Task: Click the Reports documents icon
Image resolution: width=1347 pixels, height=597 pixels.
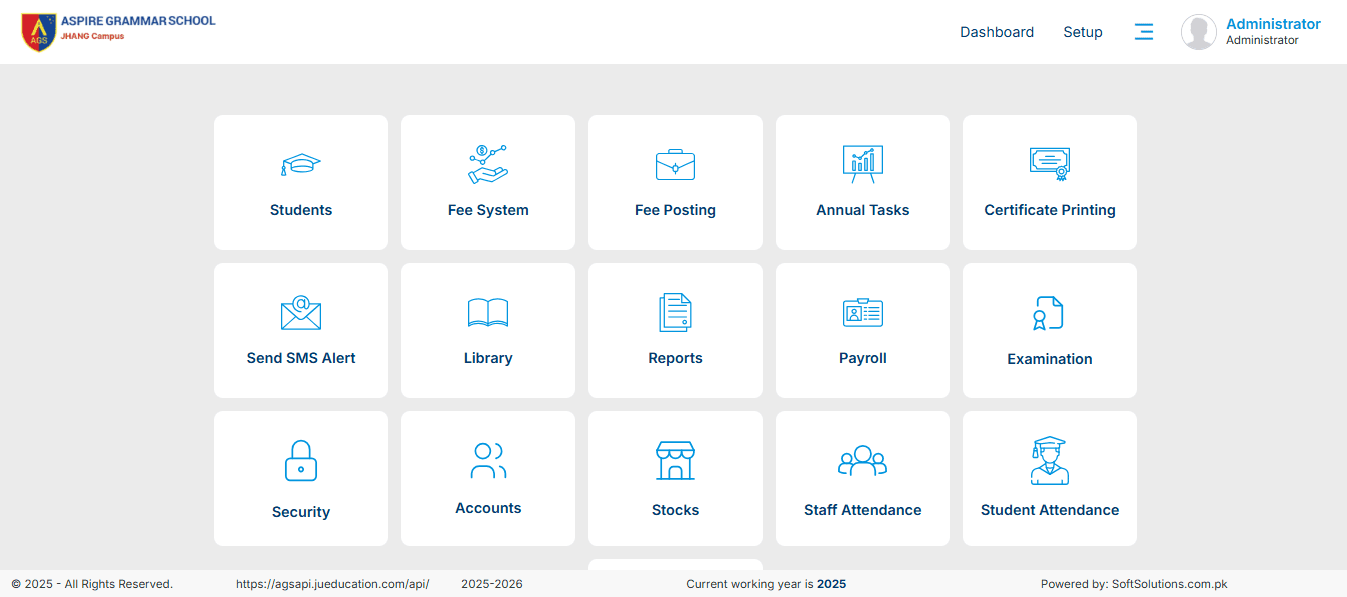Action: coord(675,313)
